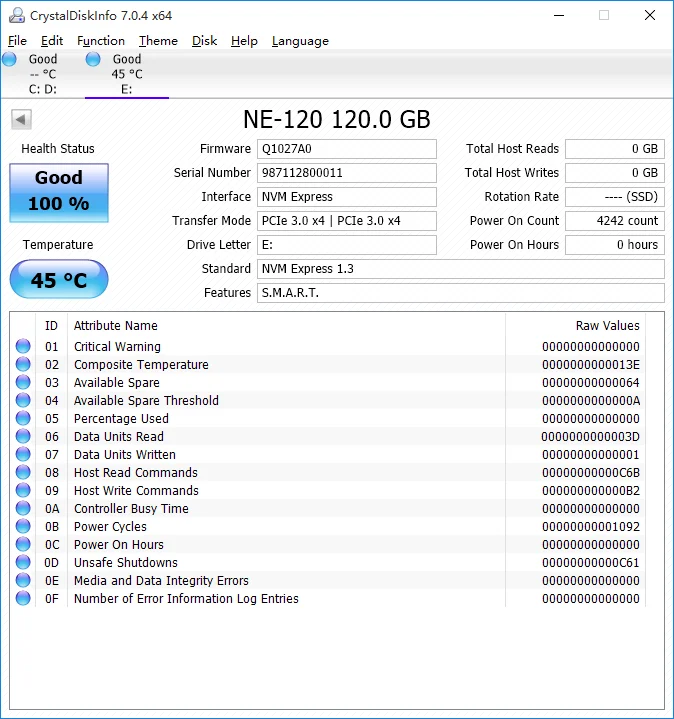Viewport: 674px width, 719px height.
Task: Click raw value 000000000C61
Action: click(591, 563)
